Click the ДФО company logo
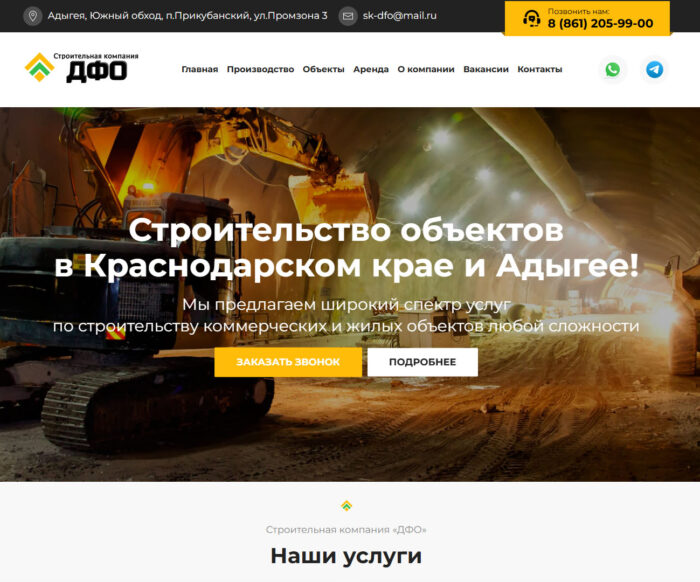700x582 pixels. tap(82, 68)
